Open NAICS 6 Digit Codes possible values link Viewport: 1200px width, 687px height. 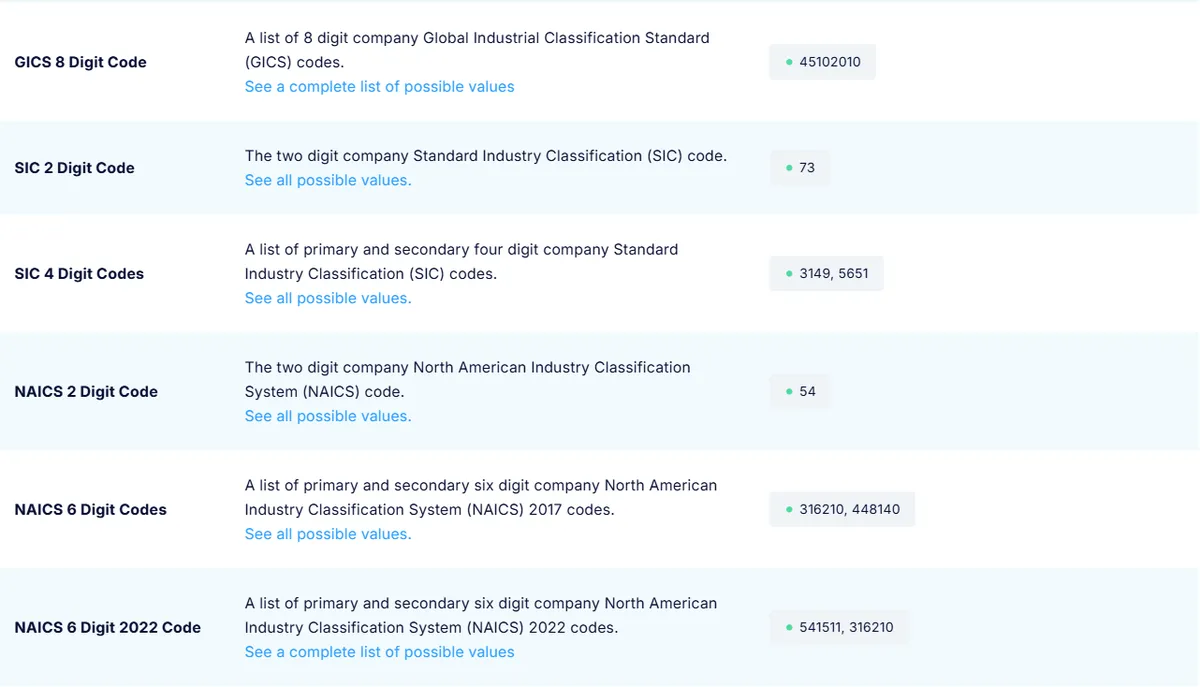[328, 534]
